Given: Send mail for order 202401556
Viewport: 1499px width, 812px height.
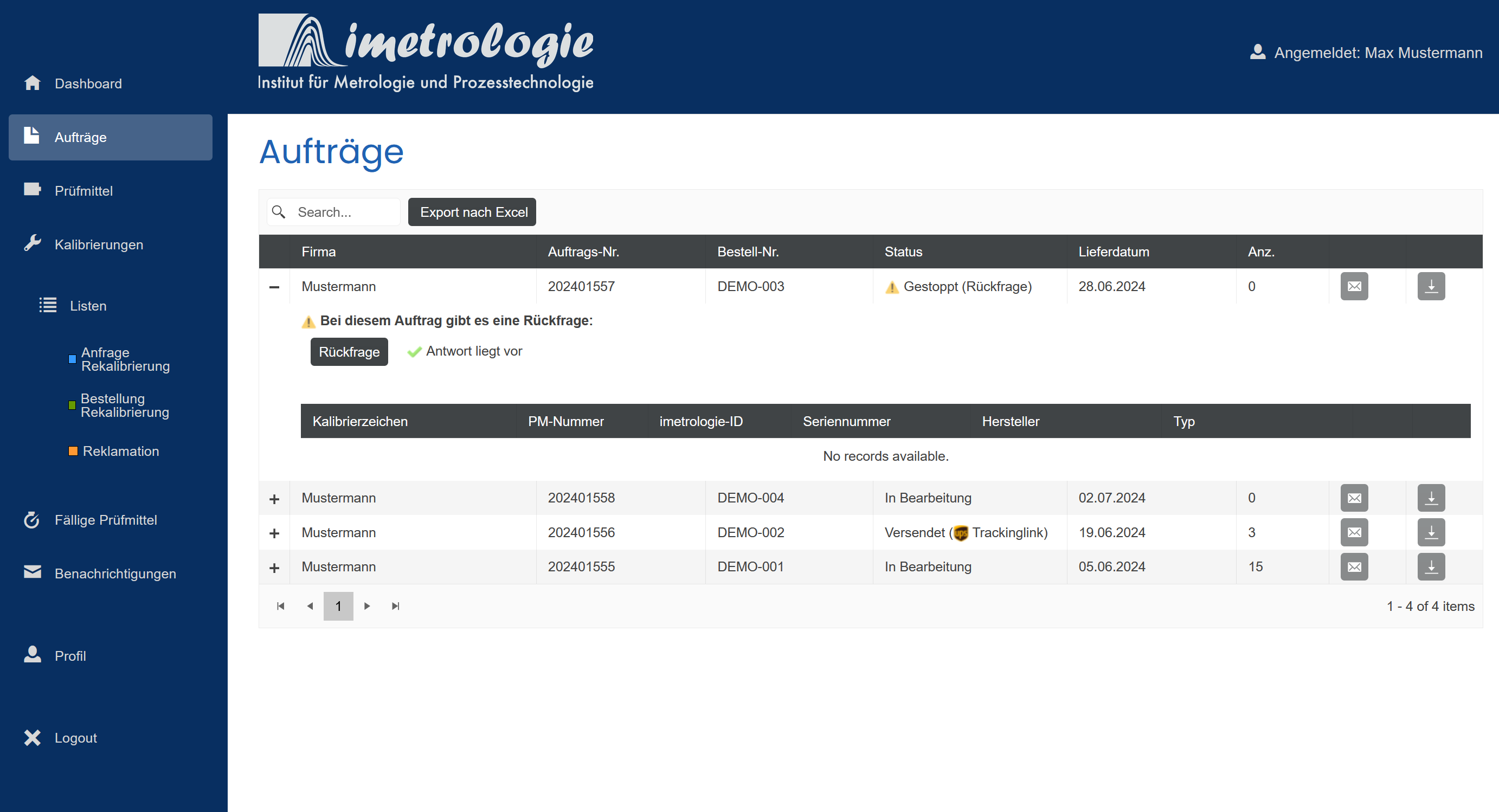Looking at the screenshot, I should click(1354, 532).
